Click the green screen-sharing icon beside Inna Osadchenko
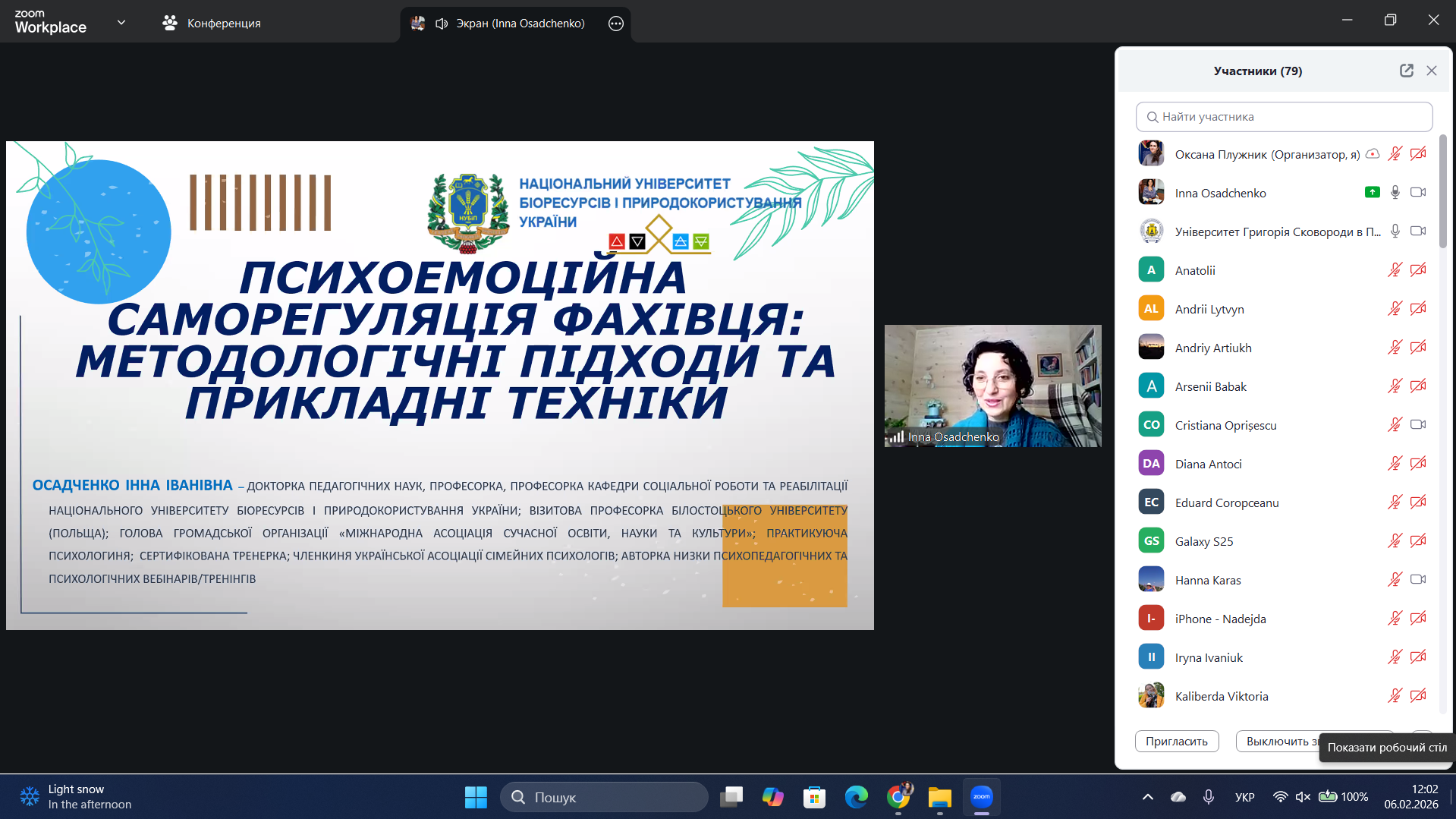 1372,193
